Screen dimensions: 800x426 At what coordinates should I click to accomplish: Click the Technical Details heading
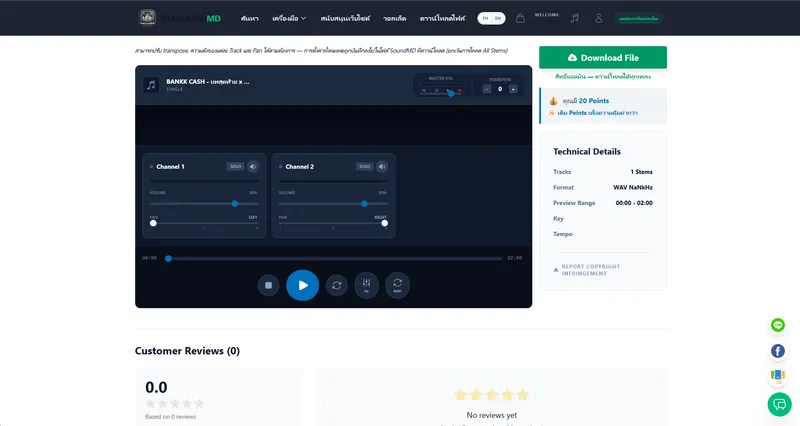pos(587,152)
